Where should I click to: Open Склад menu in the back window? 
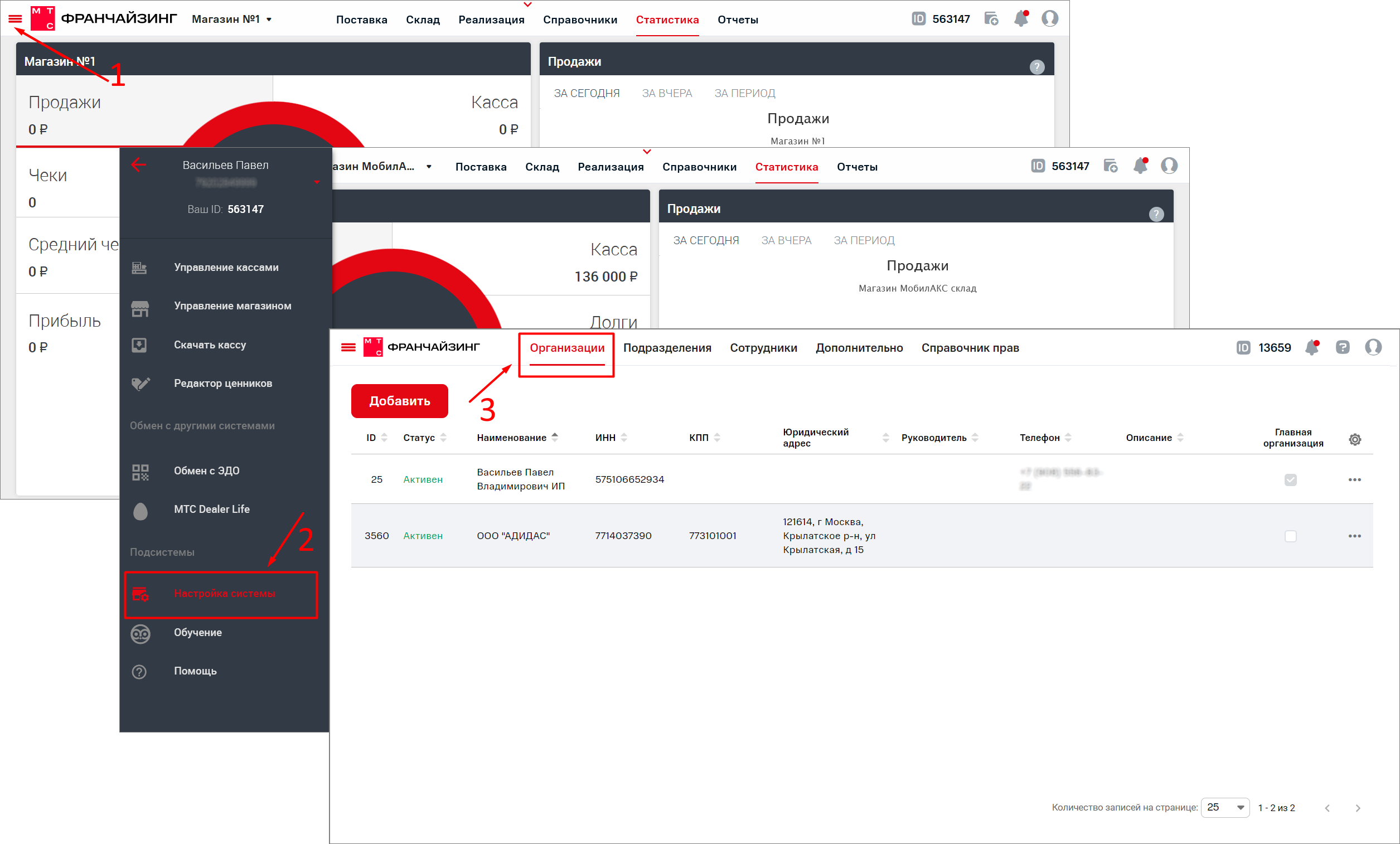coord(423,20)
